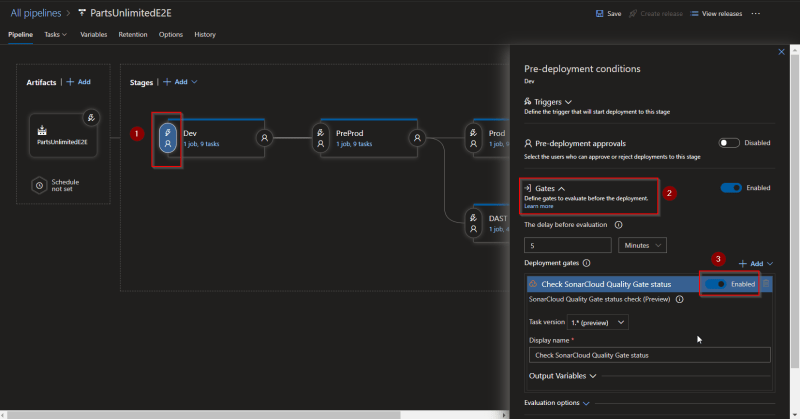The width and height of the screenshot is (800, 419).
Task: Click the SonarCloud gate cloud icon
Action: [x=533, y=284]
